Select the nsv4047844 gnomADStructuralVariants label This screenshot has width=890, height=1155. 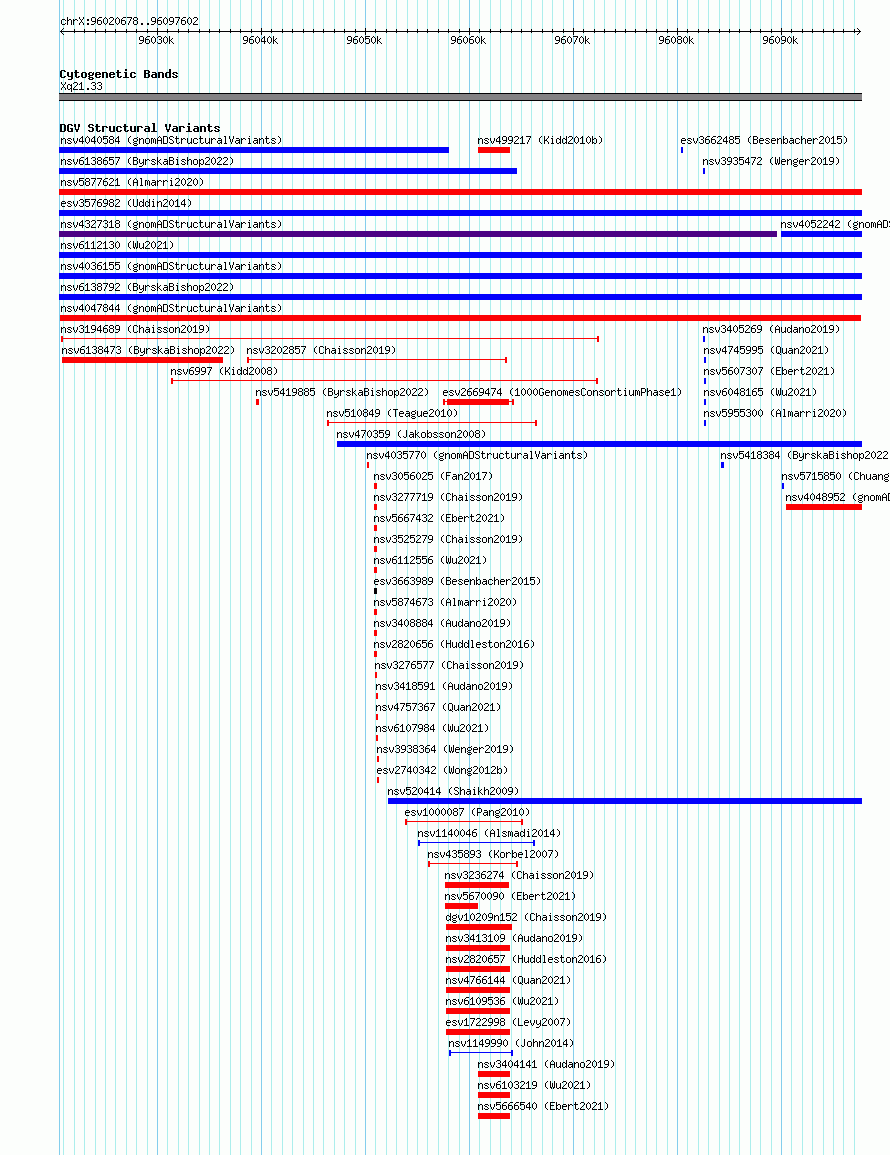point(171,308)
